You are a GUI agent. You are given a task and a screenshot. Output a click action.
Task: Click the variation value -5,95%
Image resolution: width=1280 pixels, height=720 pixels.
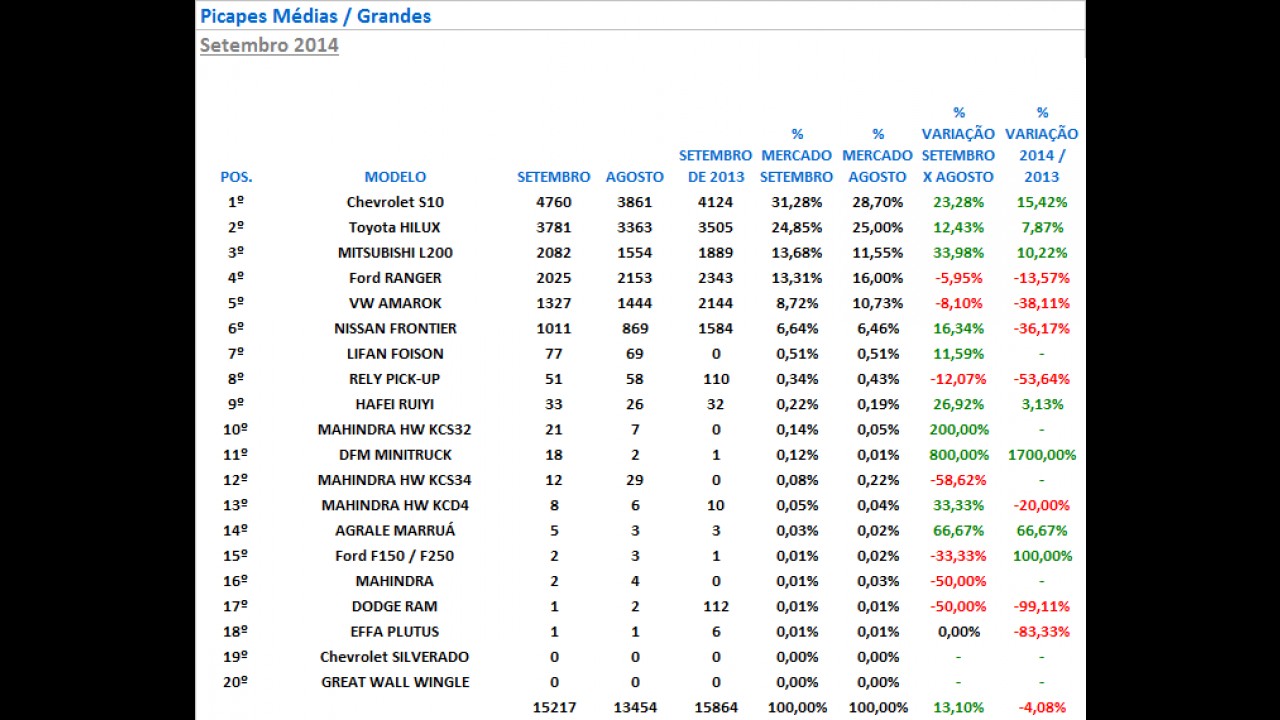click(x=958, y=278)
